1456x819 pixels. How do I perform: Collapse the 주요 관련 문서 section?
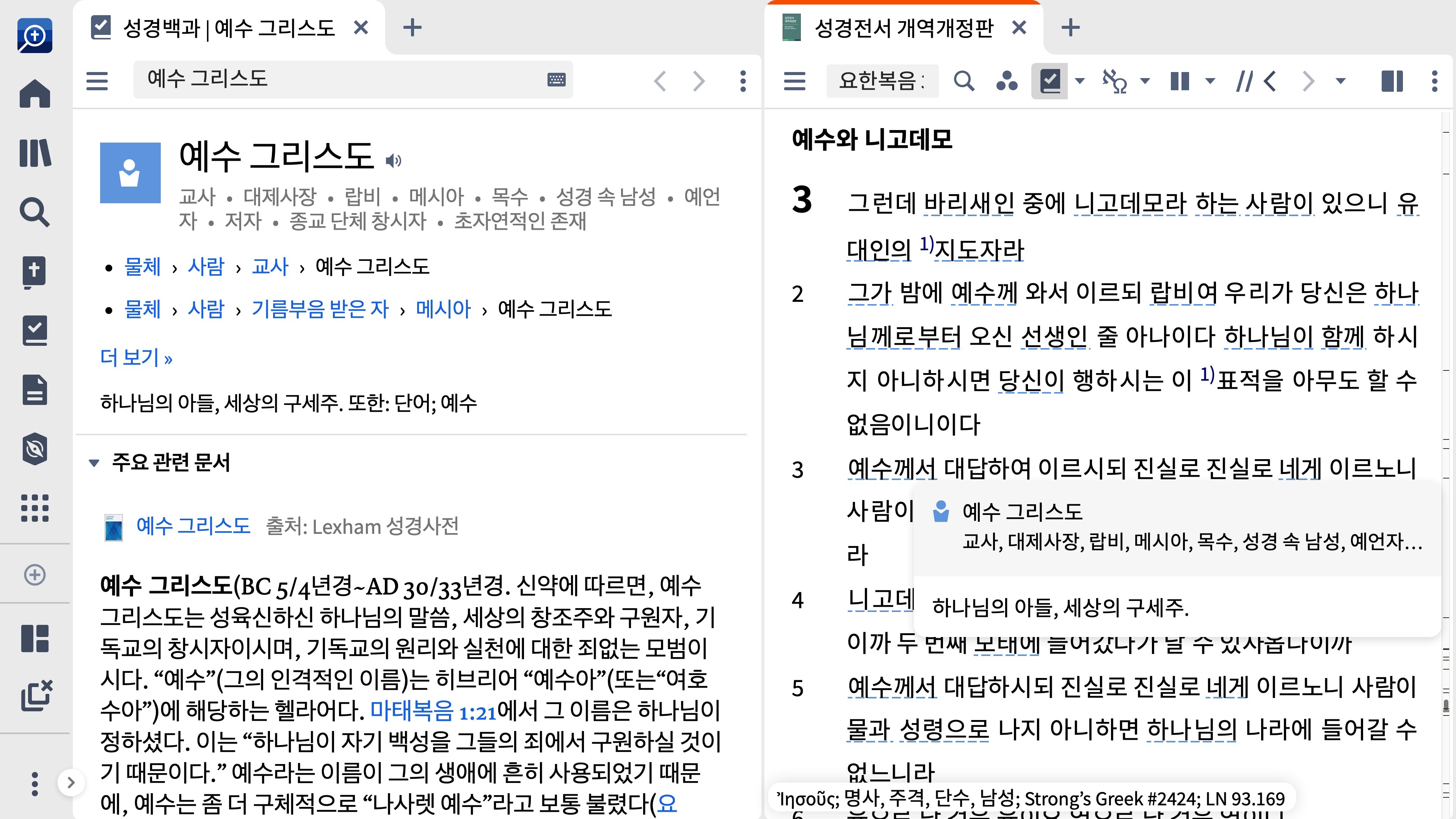click(x=94, y=463)
